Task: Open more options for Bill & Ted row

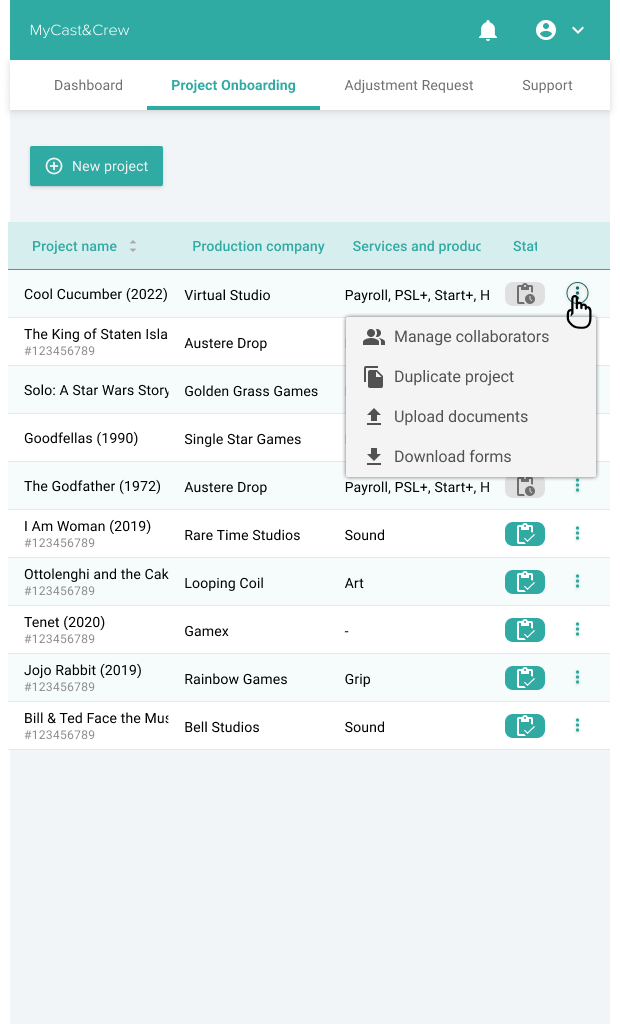Action: pyautogui.click(x=578, y=725)
